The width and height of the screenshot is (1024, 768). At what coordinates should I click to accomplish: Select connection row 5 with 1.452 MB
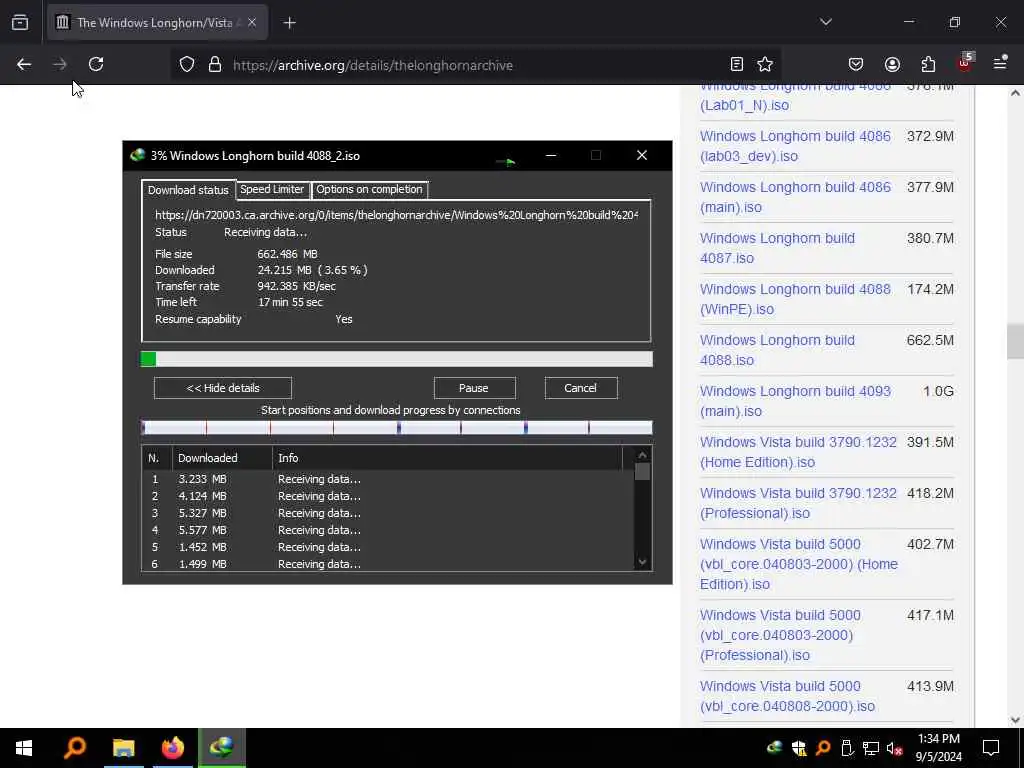click(x=388, y=547)
